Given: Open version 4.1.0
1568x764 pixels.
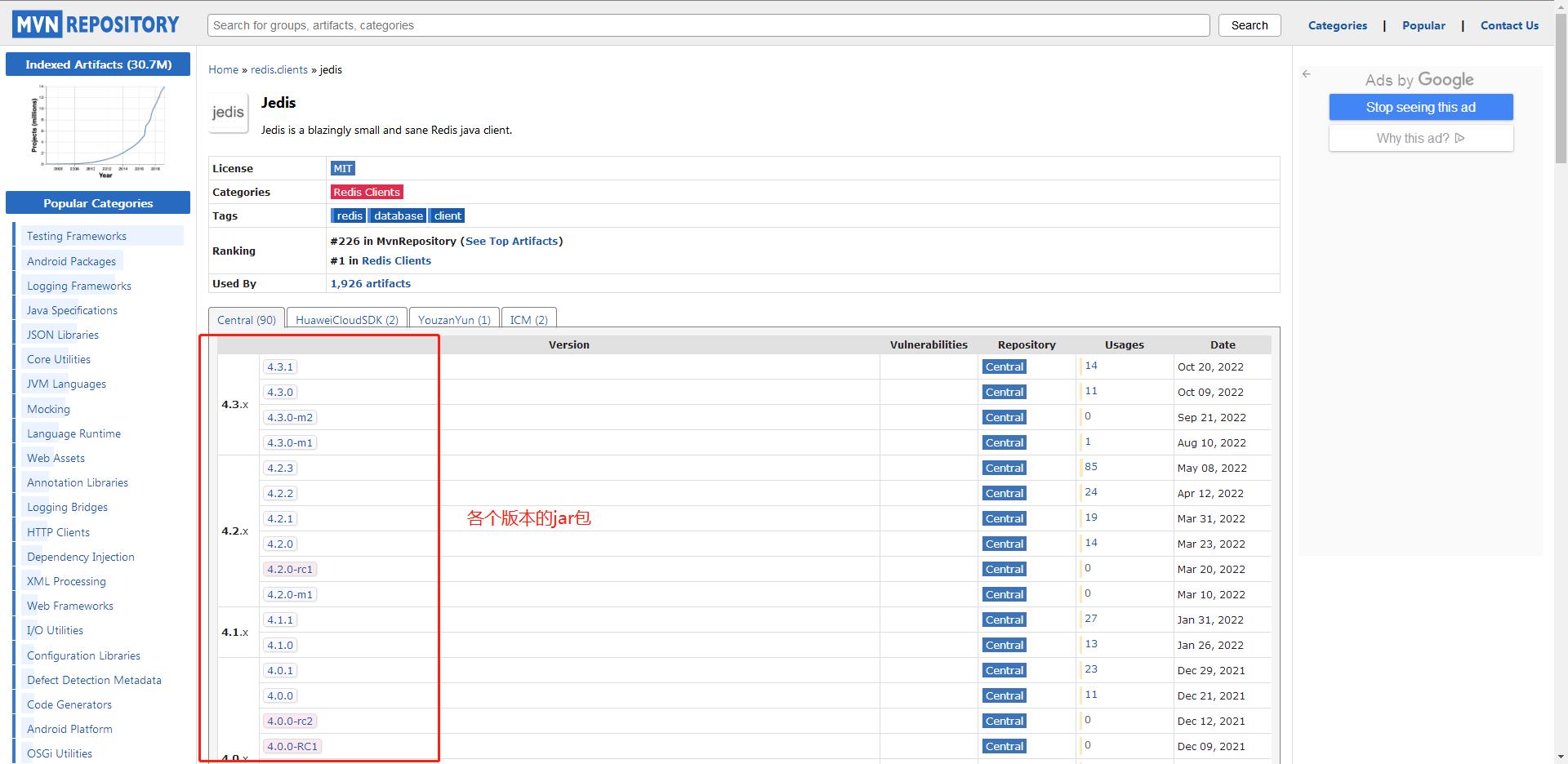Looking at the screenshot, I should [280, 645].
